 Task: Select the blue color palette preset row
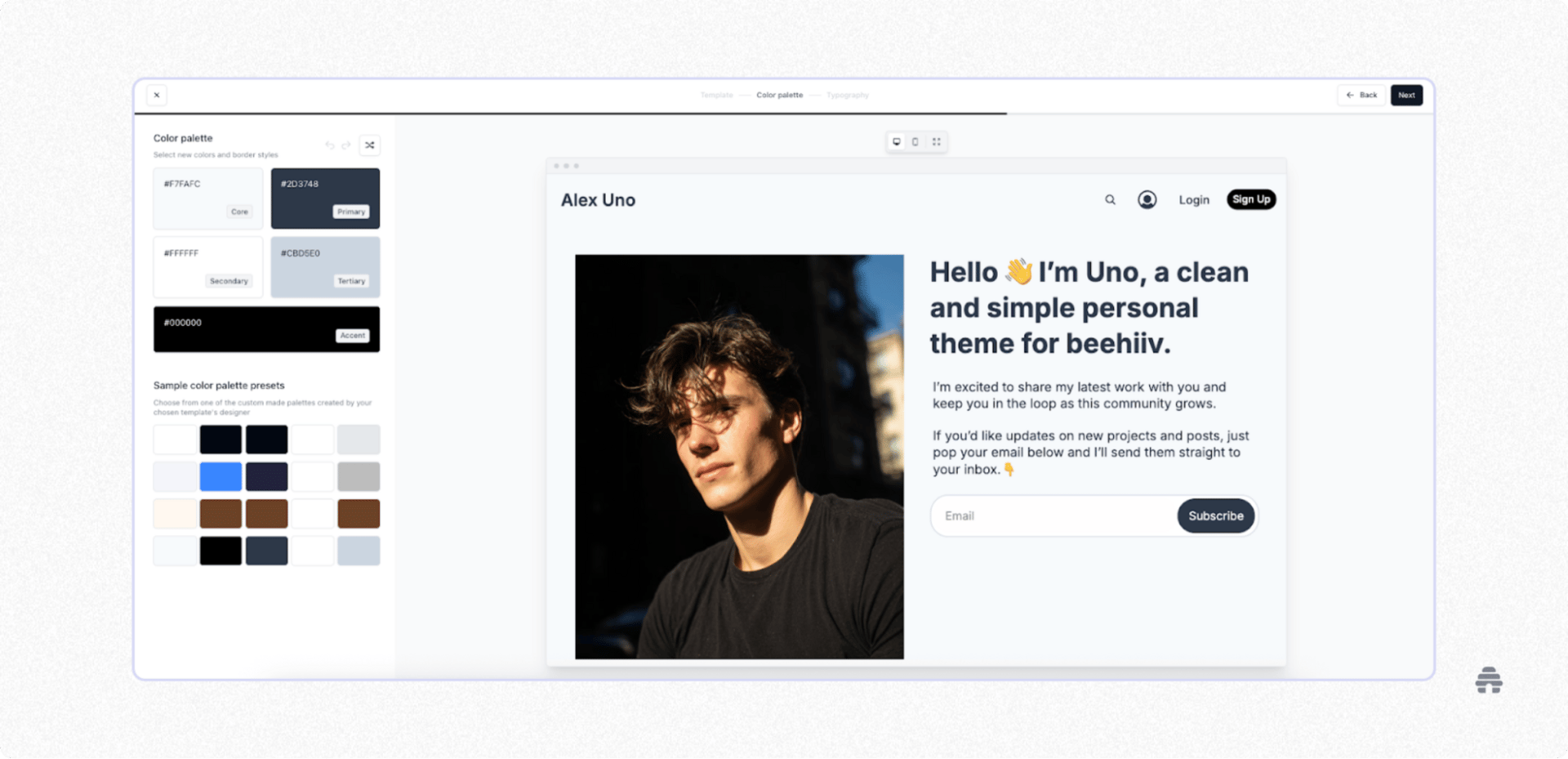tap(220, 476)
